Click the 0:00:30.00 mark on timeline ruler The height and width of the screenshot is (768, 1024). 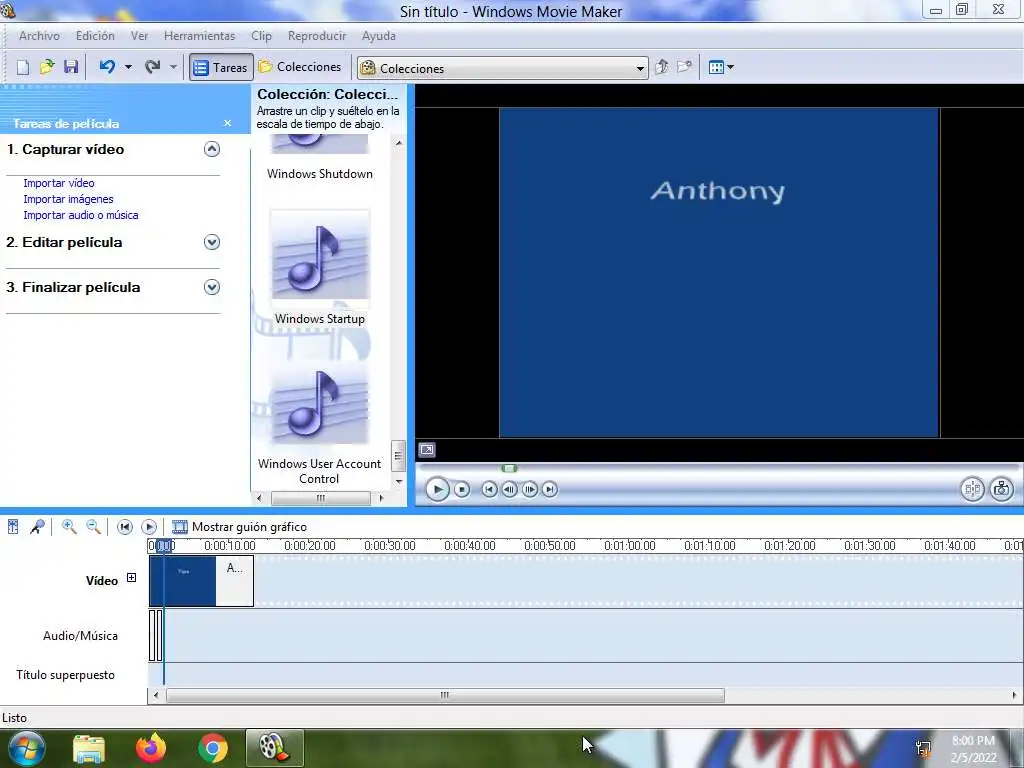pos(390,545)
